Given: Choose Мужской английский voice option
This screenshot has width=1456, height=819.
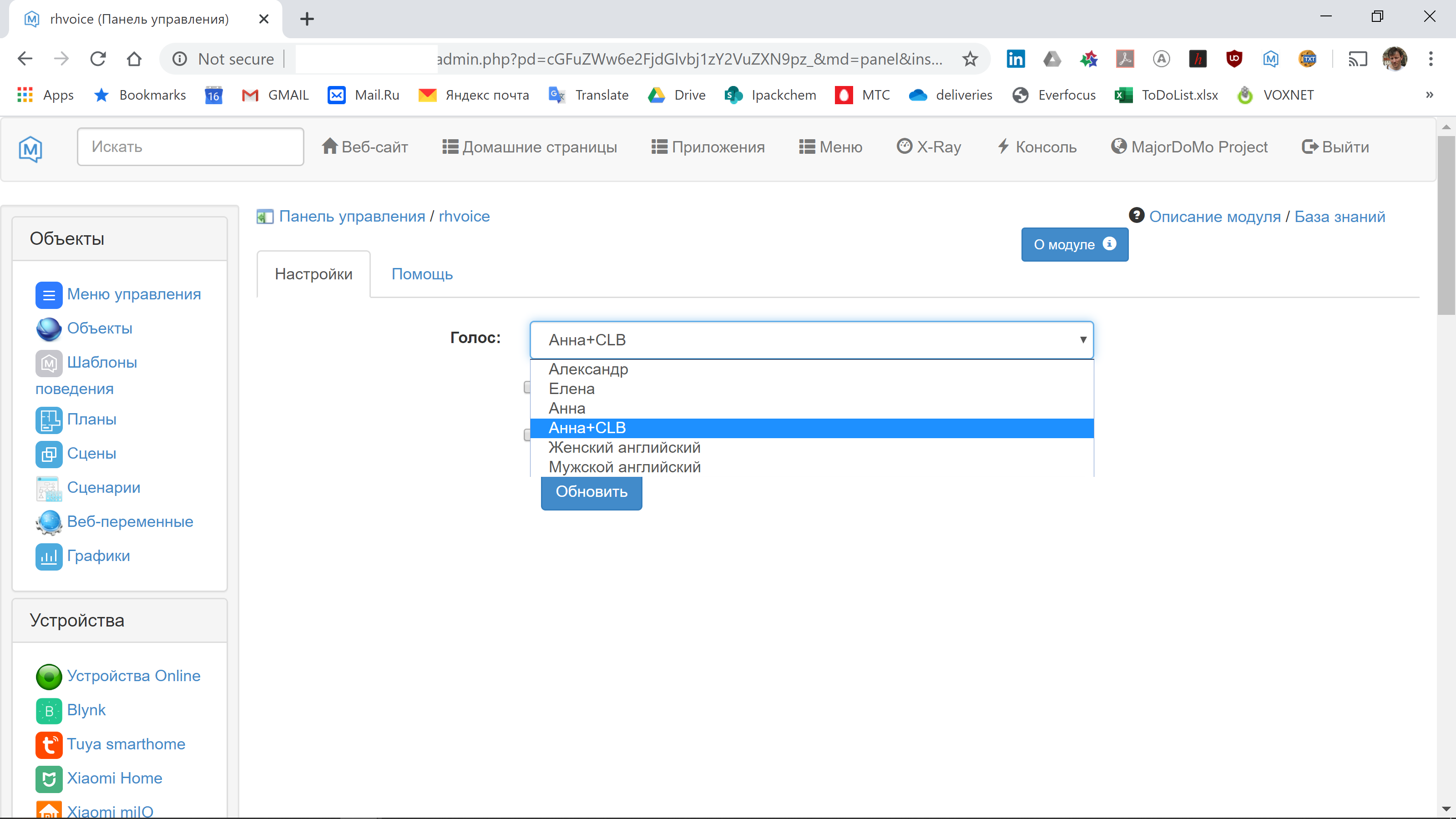Looking at the screenshot, I should (624, 466).
